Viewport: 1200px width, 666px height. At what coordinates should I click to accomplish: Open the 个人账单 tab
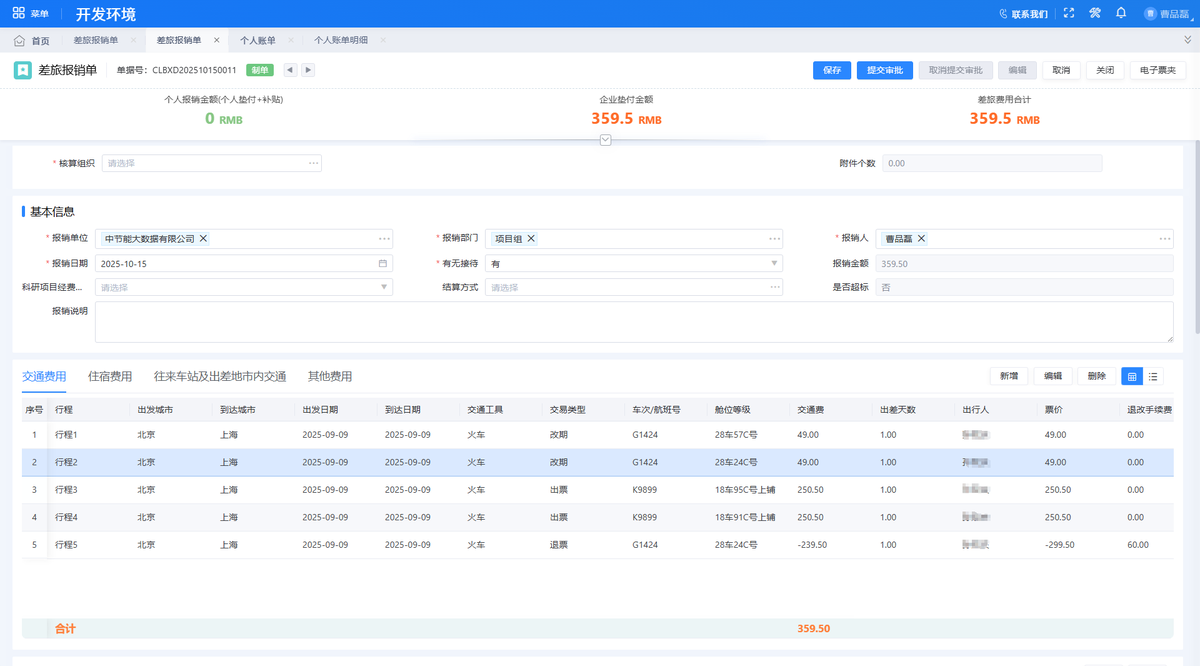click(258, 40)
